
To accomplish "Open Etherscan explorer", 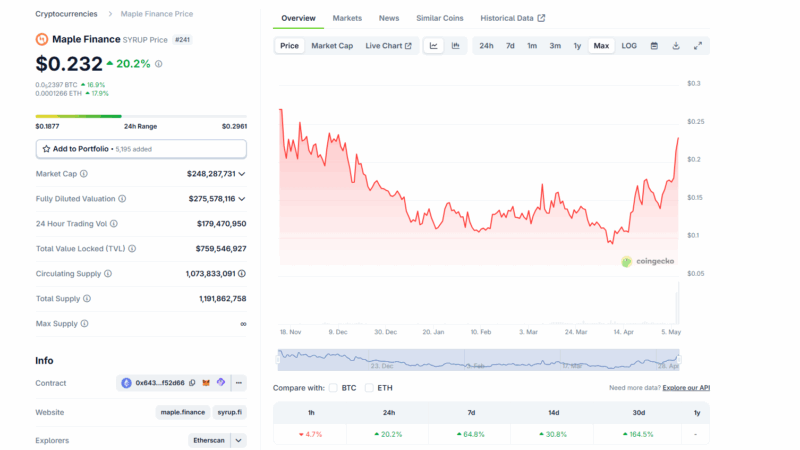I will click(x=209, y=440).
